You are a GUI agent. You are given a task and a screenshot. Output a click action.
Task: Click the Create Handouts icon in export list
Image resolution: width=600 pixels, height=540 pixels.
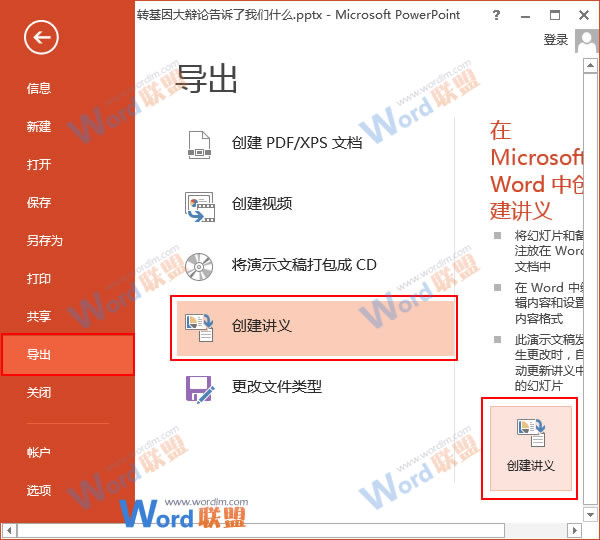[199, 327]
